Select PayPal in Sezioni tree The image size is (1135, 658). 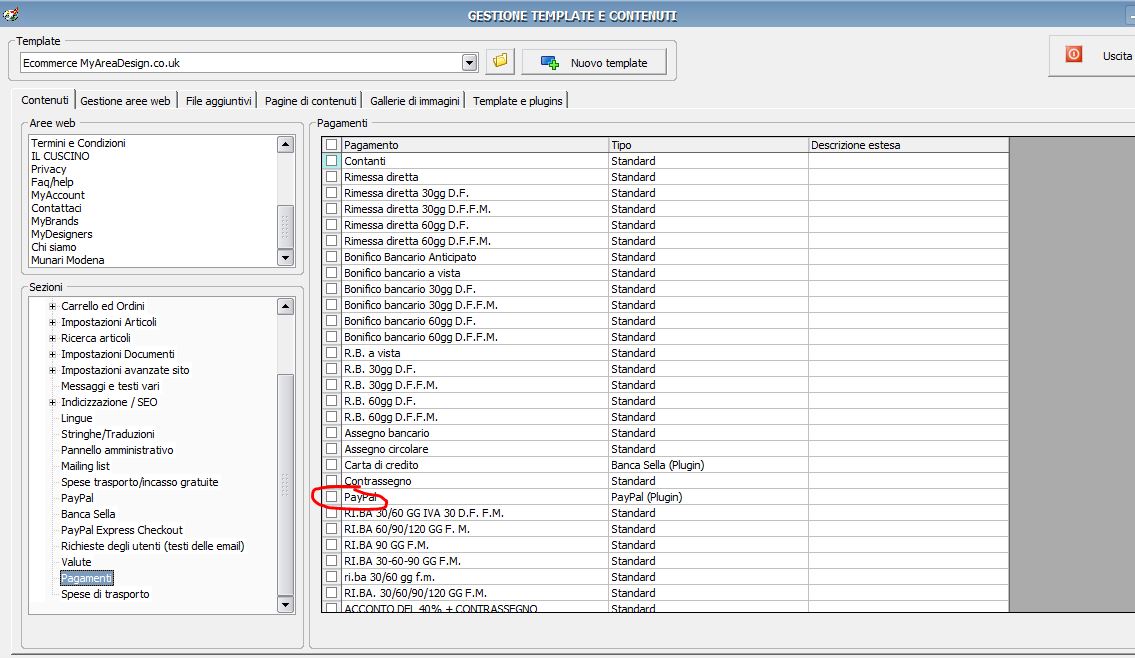click(x=77, y=498)
